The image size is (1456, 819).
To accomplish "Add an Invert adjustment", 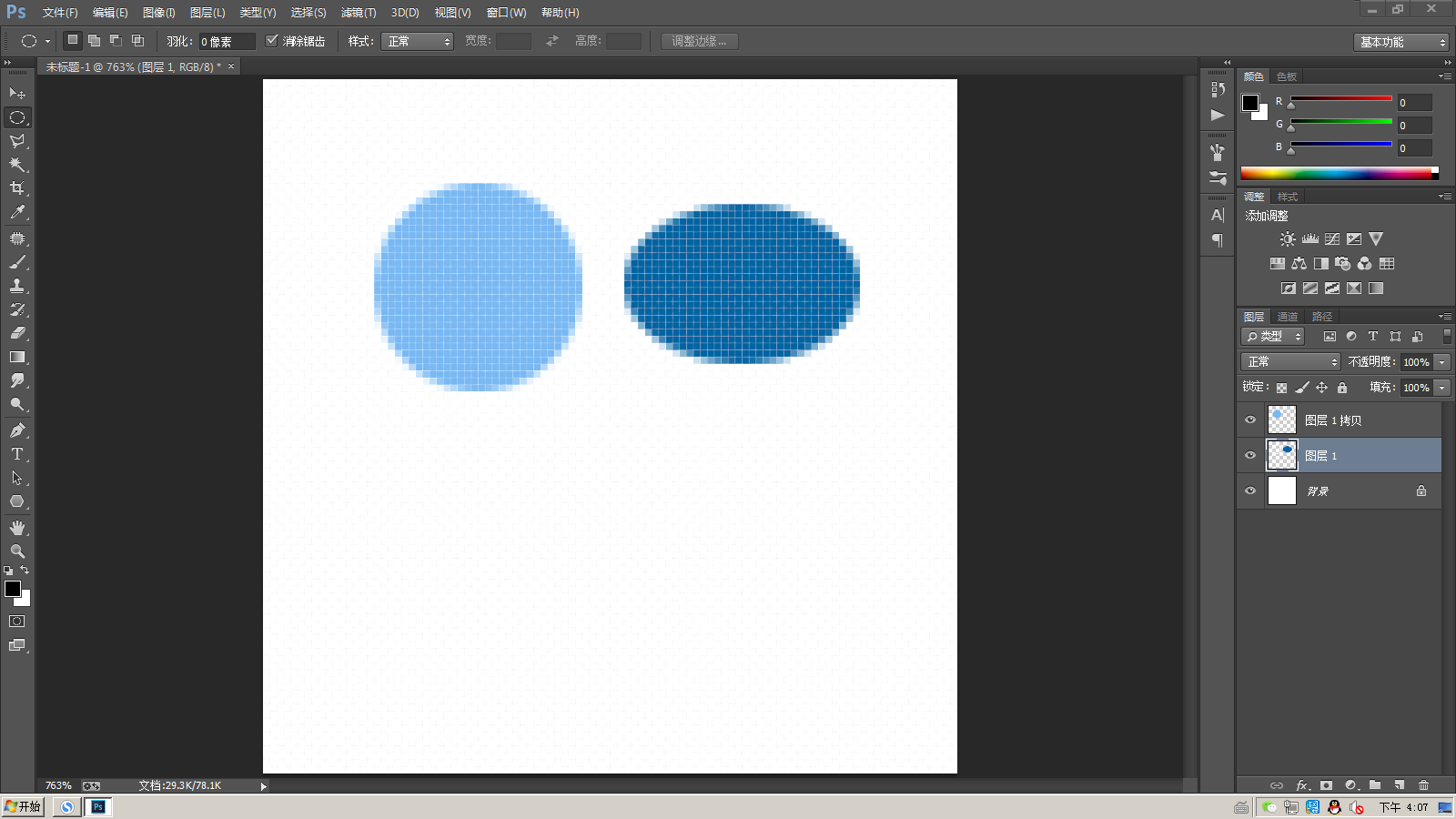I will point(1289,288).
